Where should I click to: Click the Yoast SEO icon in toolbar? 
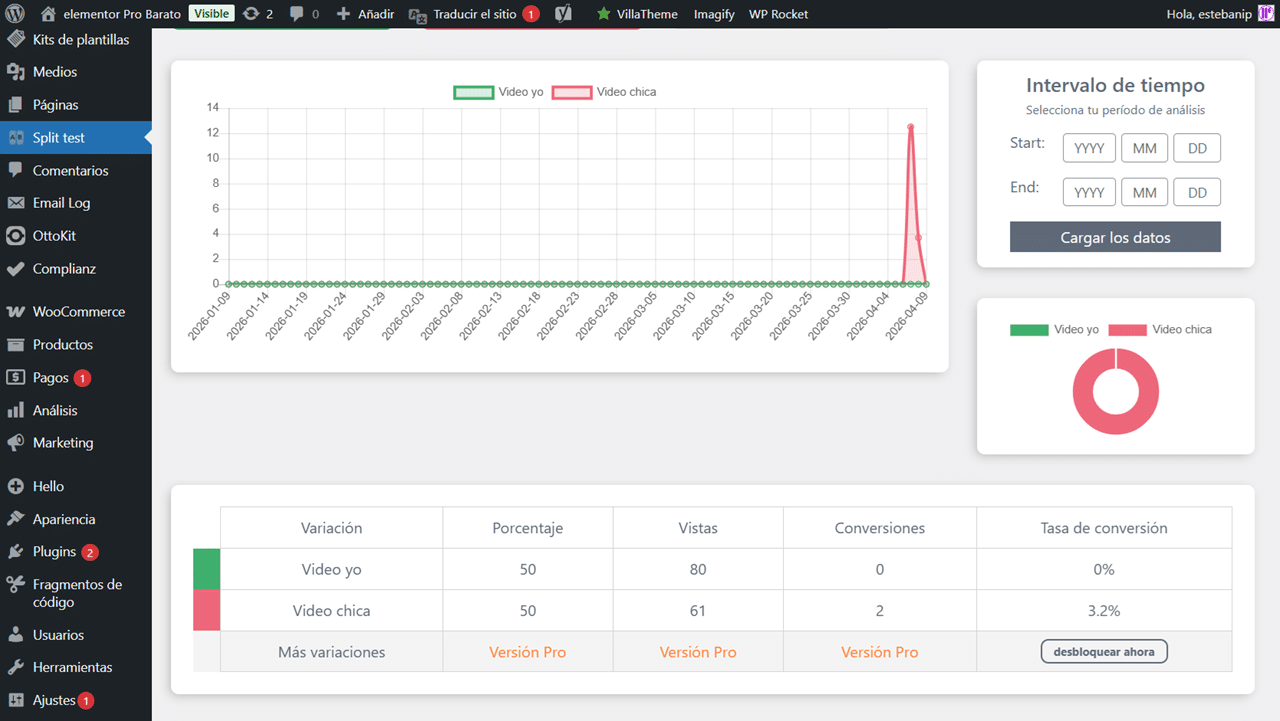coord(564,14)
